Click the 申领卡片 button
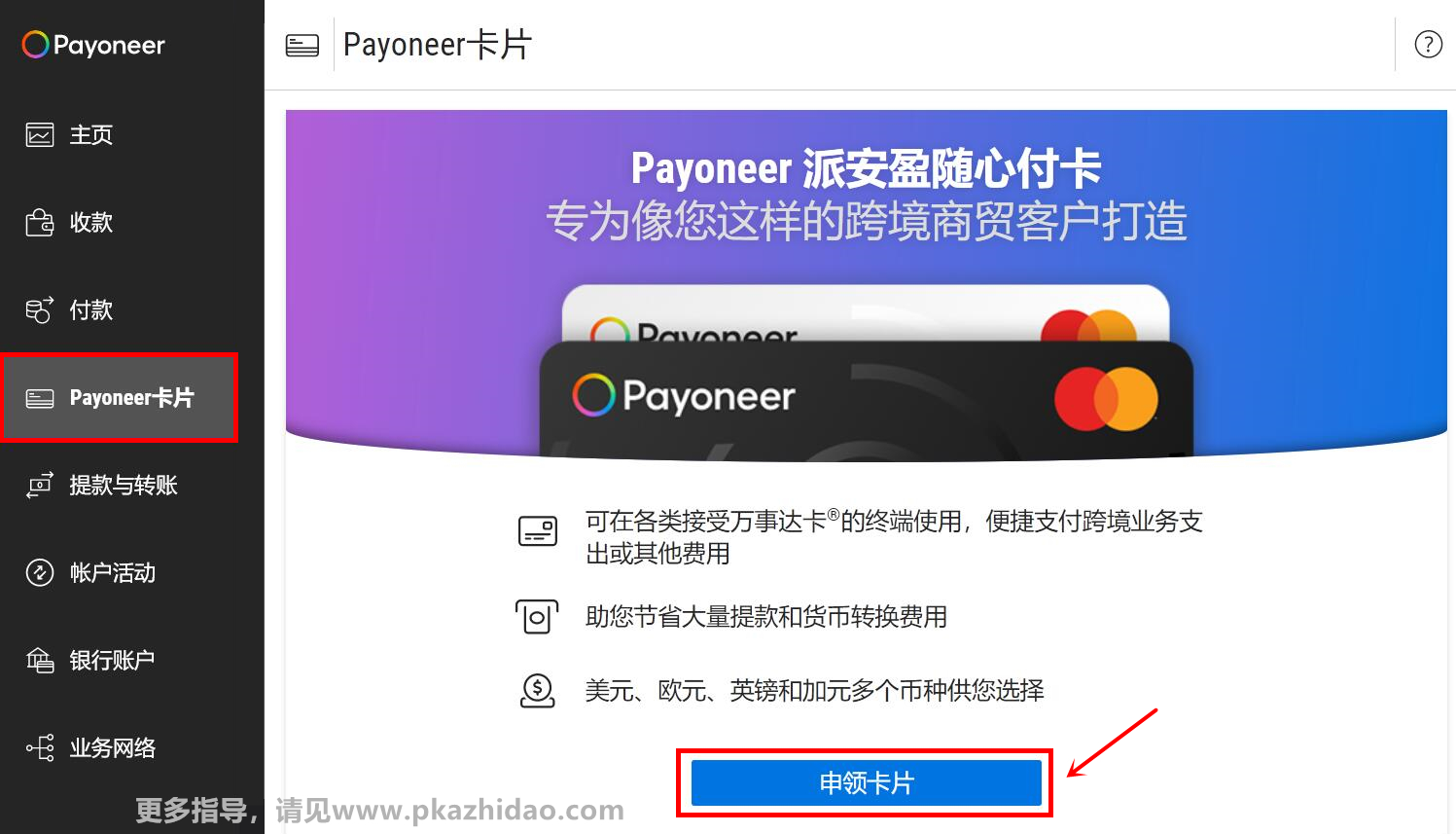 pyautogui.click(x=866, y=782)
